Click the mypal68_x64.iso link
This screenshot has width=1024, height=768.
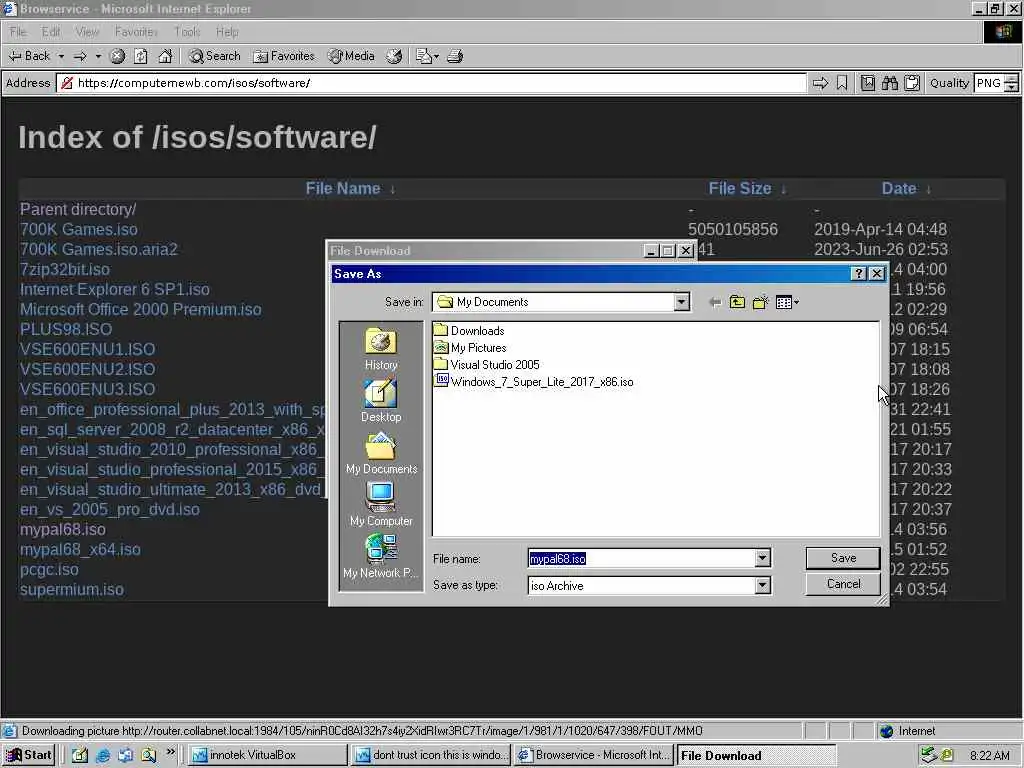click(x=80, y=550)
